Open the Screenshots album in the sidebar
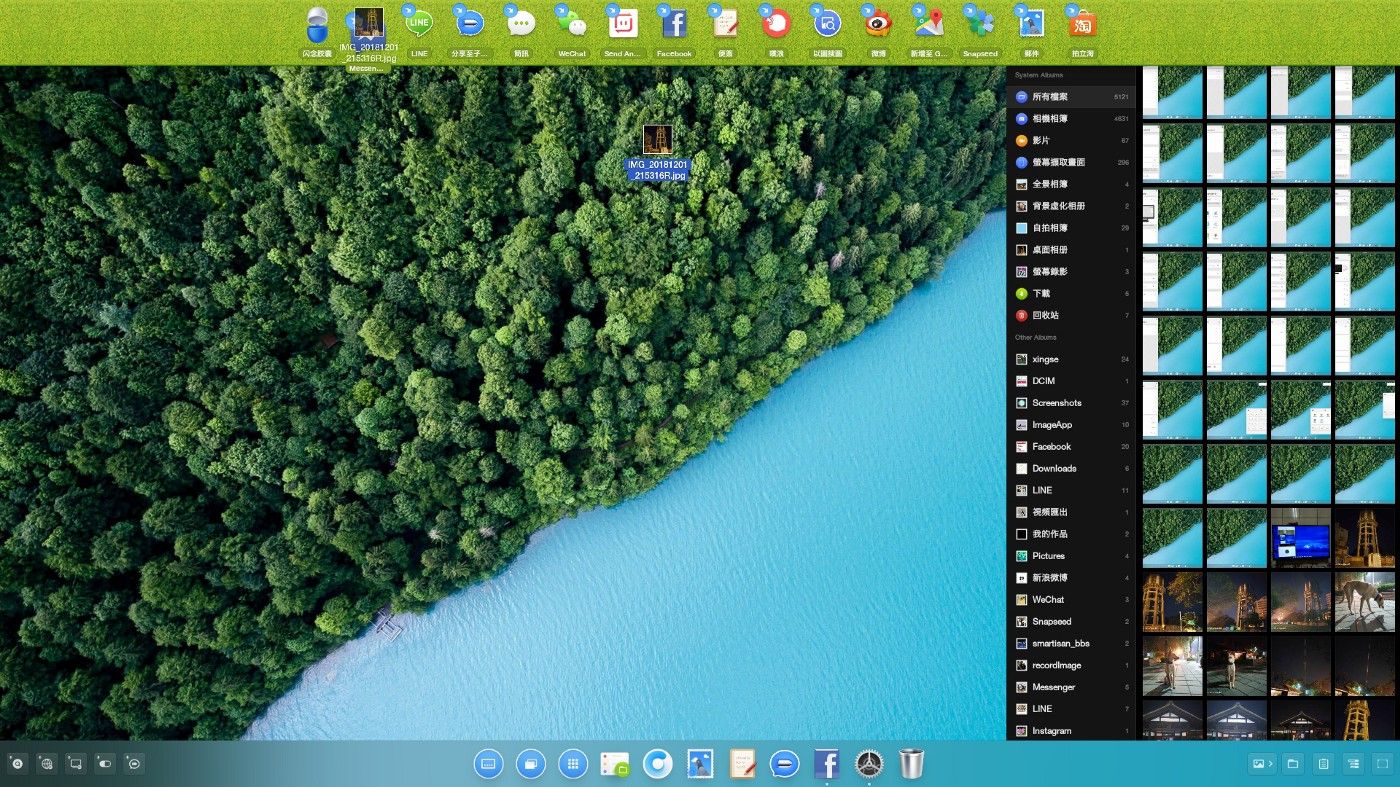 coord(1056,403)
